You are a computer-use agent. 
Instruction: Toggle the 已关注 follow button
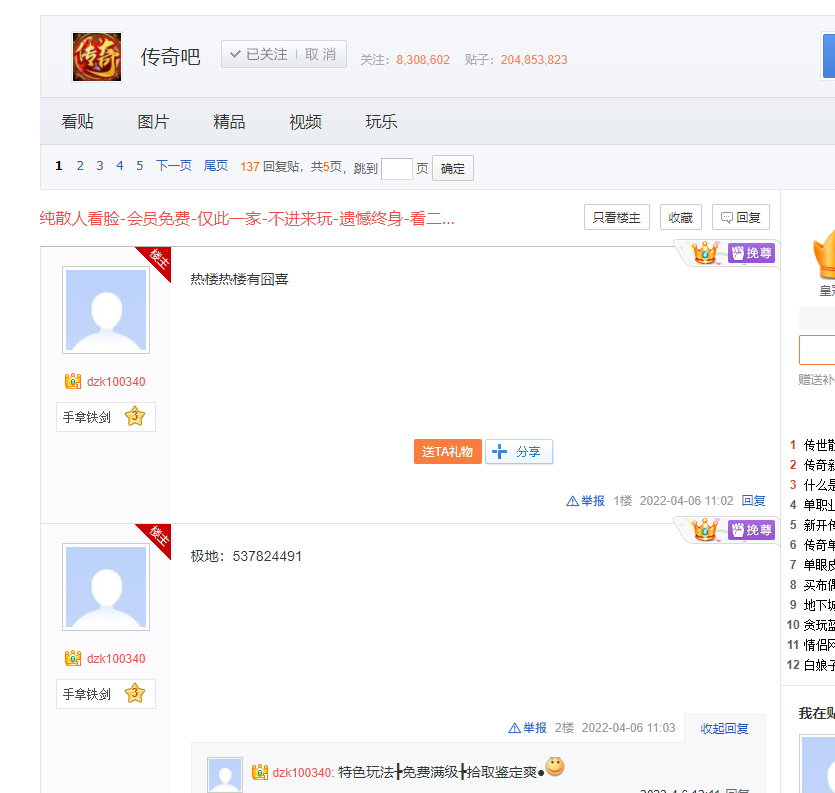click(x=259, y=55)
